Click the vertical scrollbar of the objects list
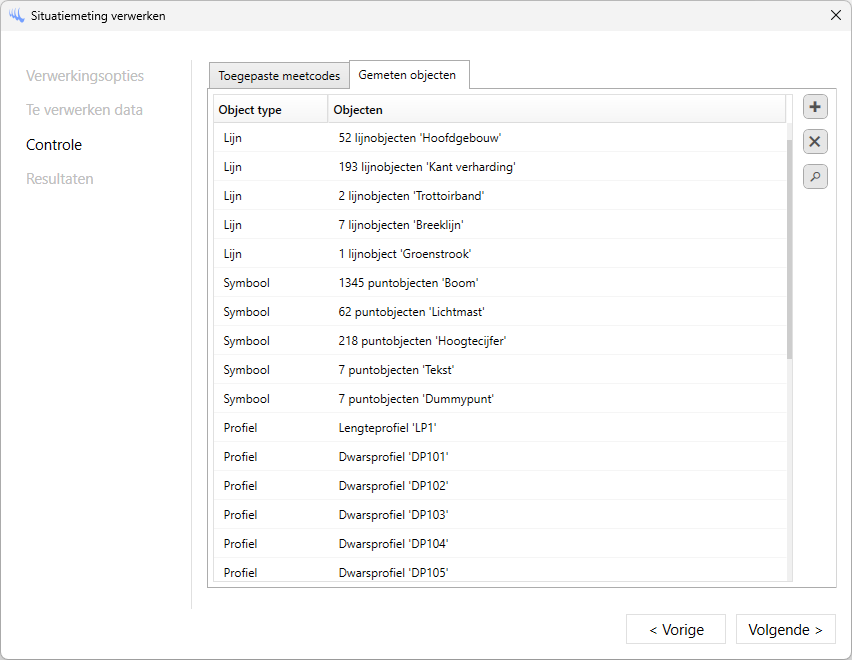This screenshot has width=852, height=660. point(789,250)
